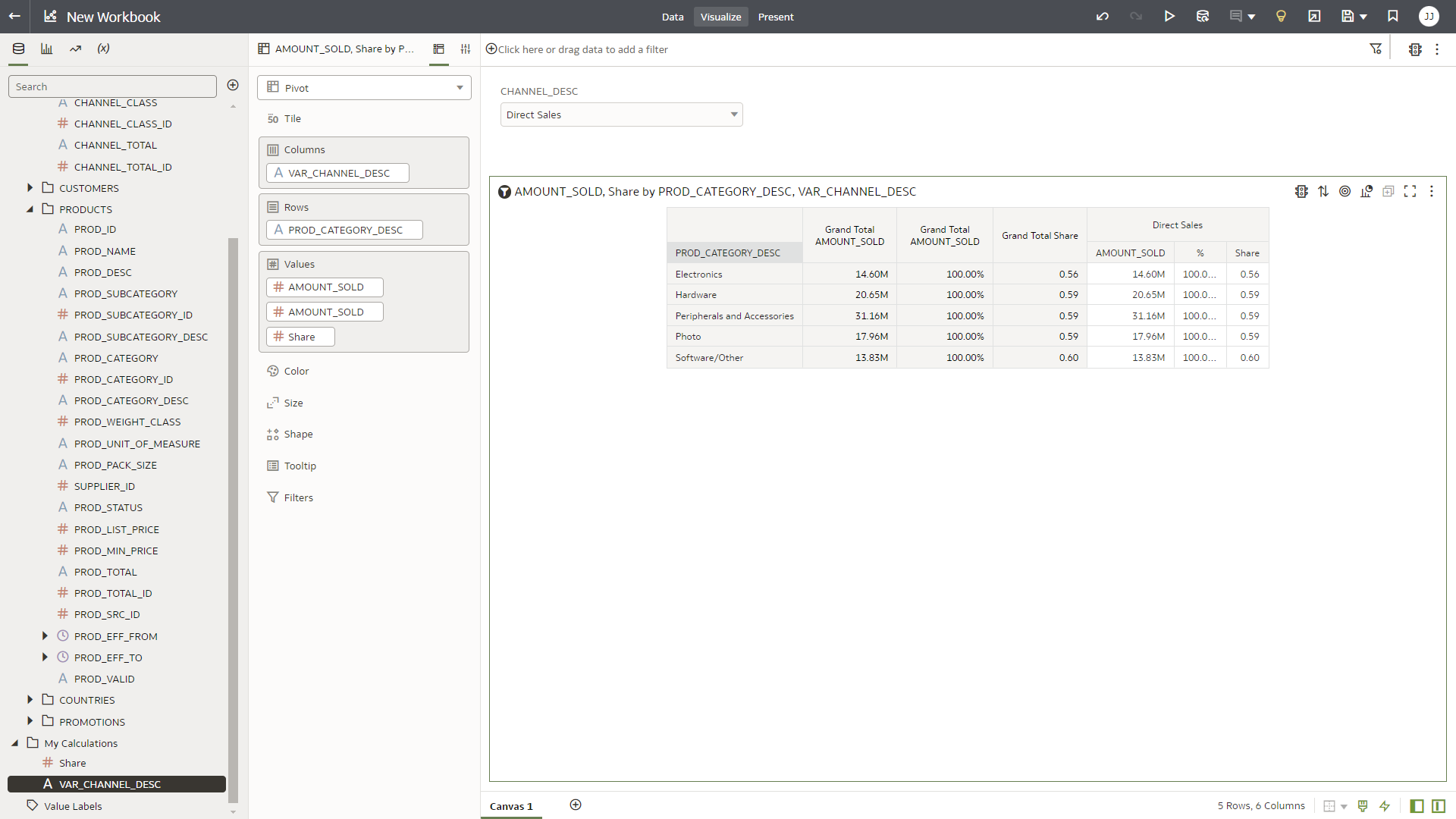The height and width of the screenshot is (819, 1456).
Task: Open the Pivot visualization type dropdown
Action: [x=364, y=88]
